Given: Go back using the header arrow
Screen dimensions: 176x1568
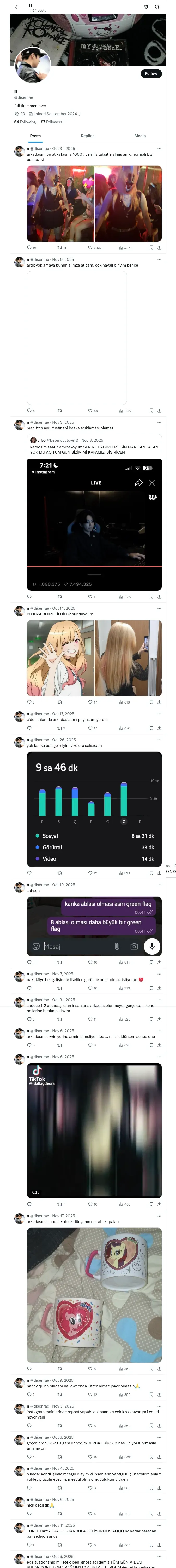Looking at the screenshot, I should 17,7.
